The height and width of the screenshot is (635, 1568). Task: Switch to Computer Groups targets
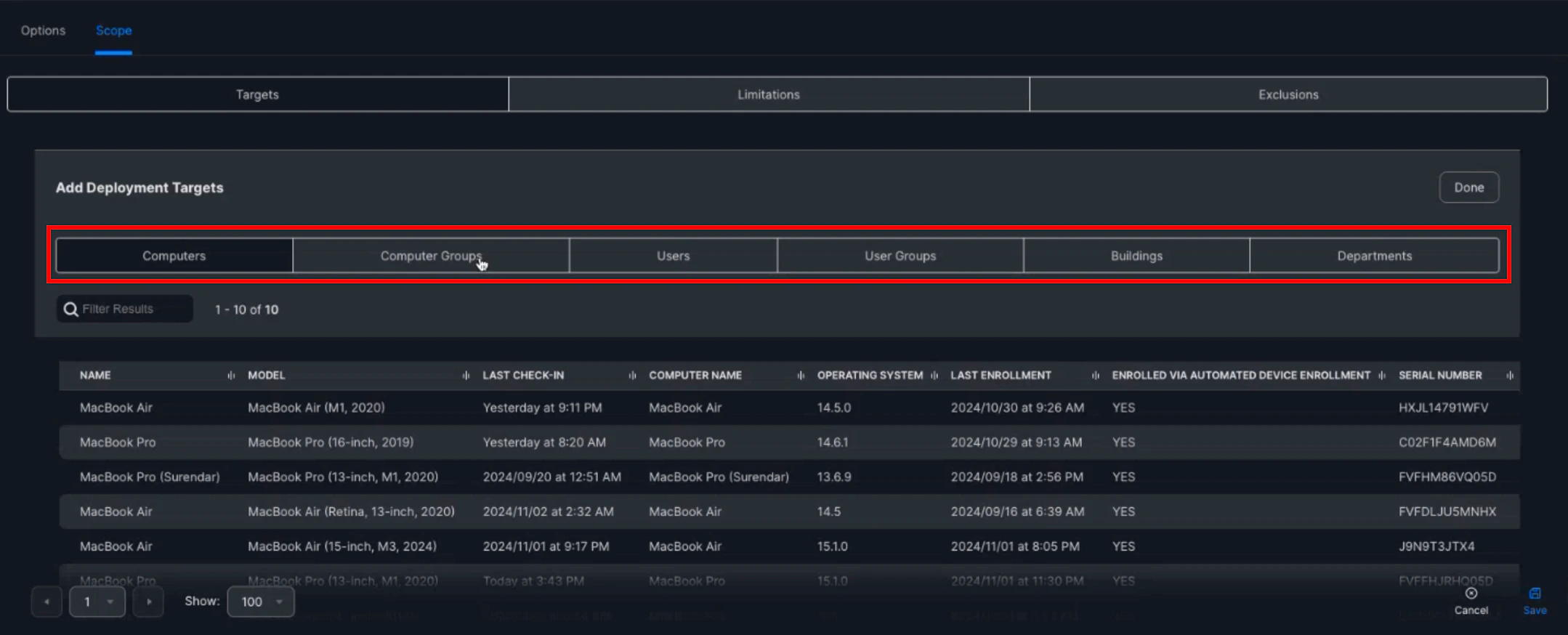click(431, 256)
